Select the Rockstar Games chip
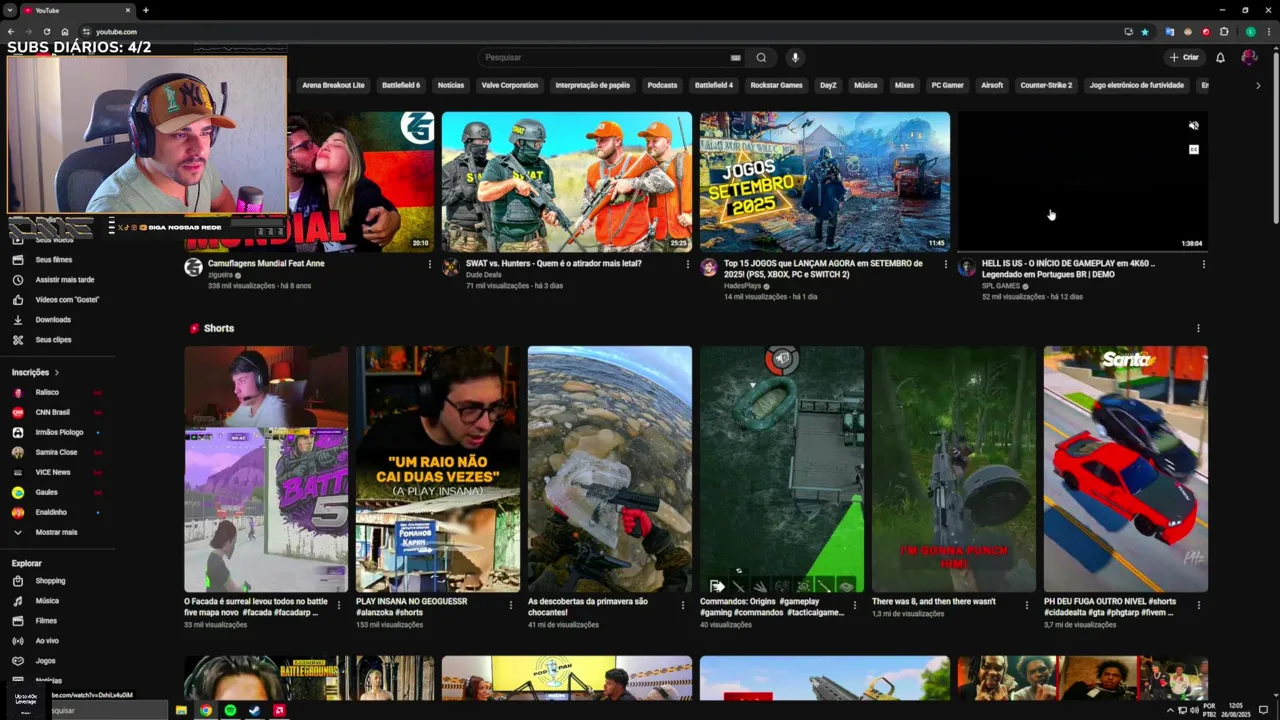 pyautogui.click(x=776, y=85)
